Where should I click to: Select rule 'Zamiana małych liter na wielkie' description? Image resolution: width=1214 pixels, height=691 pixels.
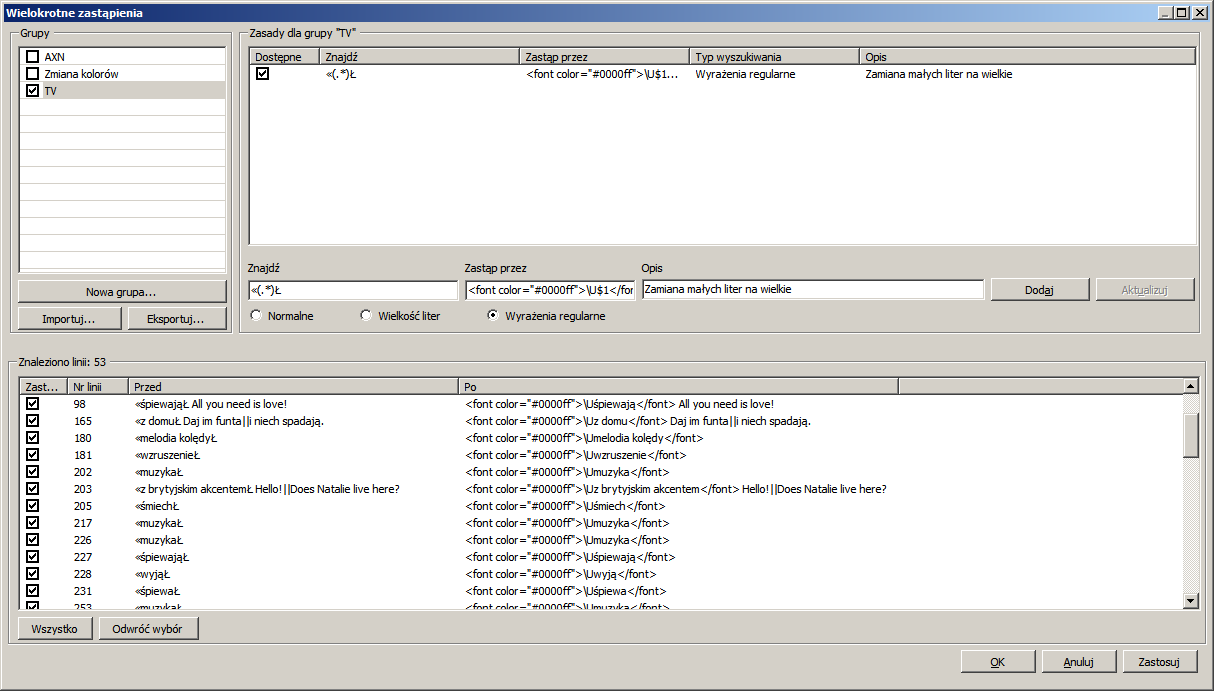click(938, 74)
